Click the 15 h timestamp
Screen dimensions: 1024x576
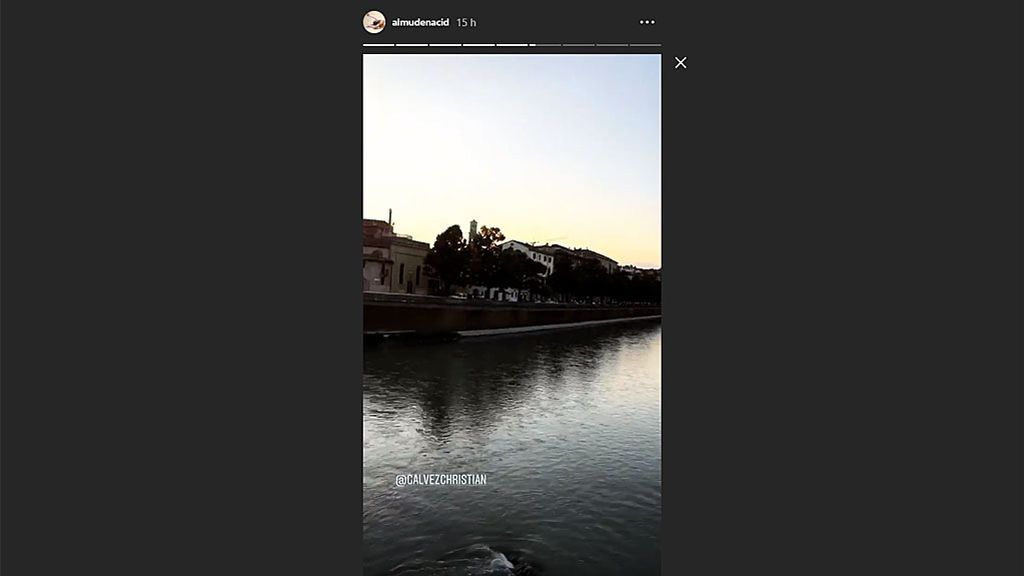click(466, 23)
